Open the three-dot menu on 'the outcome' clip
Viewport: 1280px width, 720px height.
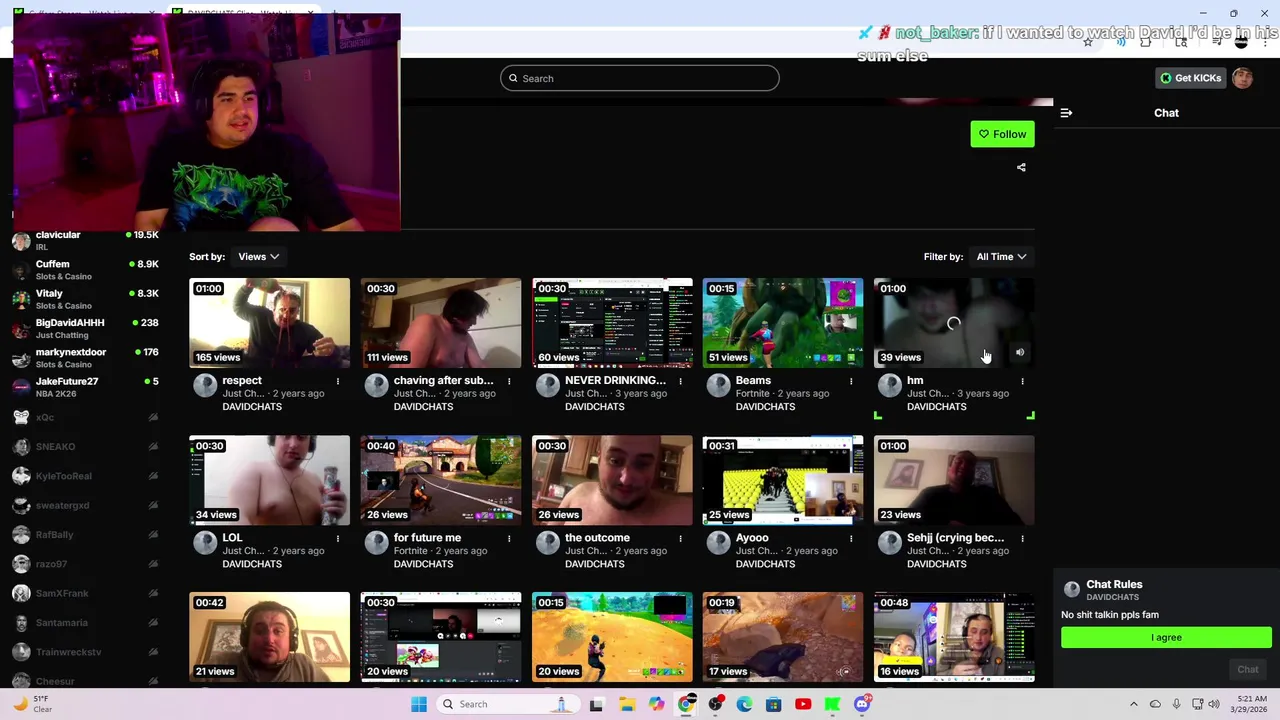pos(680,538)
